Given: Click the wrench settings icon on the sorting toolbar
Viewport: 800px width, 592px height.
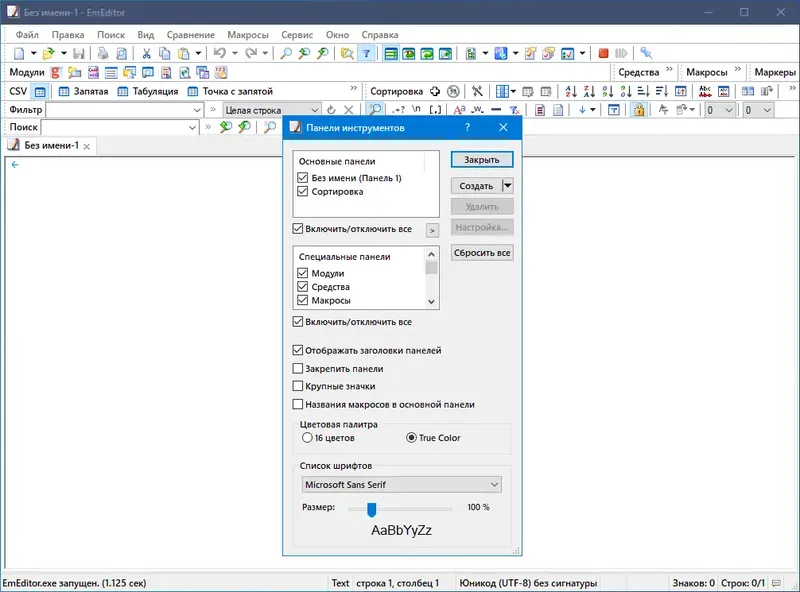Looking at the screenshot, I should coord(478,92).
